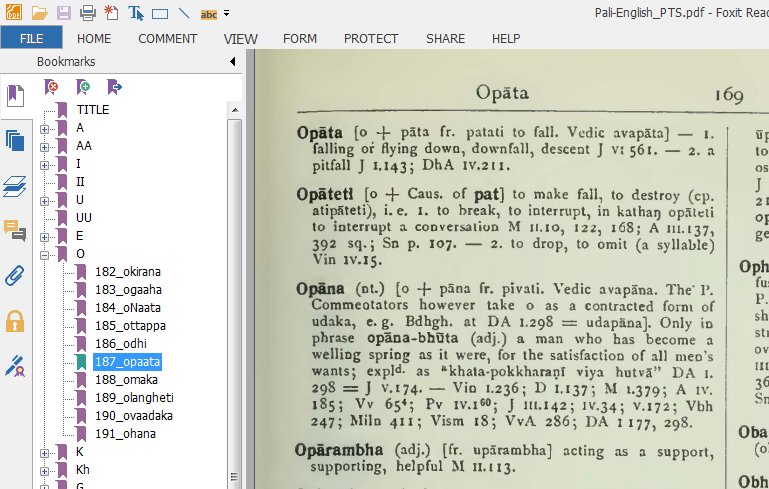This screenshot has width=769, height=489.
Task: Jump to bookmark 191_ohana
Action: point(126,434)
